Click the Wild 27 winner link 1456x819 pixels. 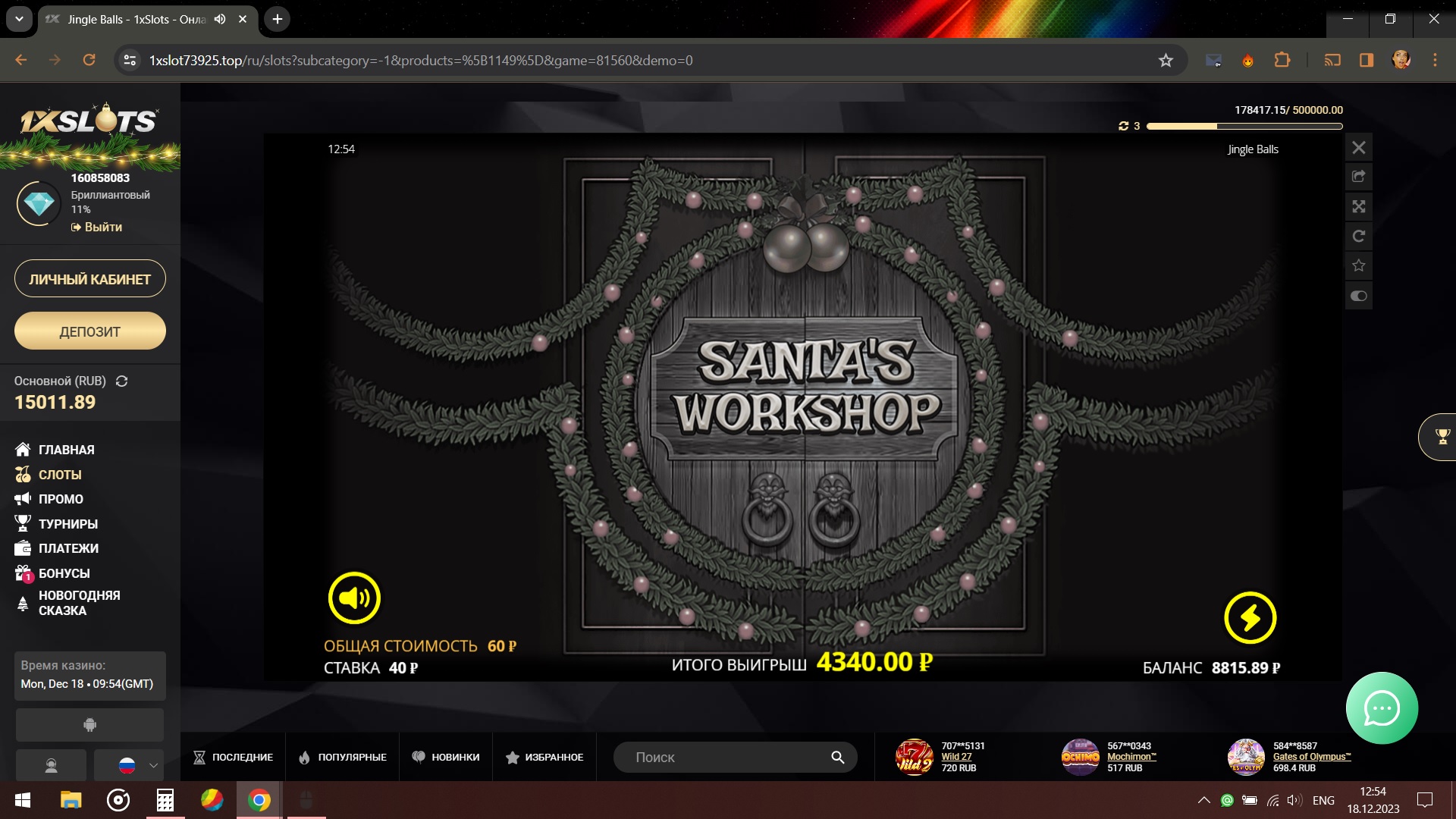tap(955, 757)
